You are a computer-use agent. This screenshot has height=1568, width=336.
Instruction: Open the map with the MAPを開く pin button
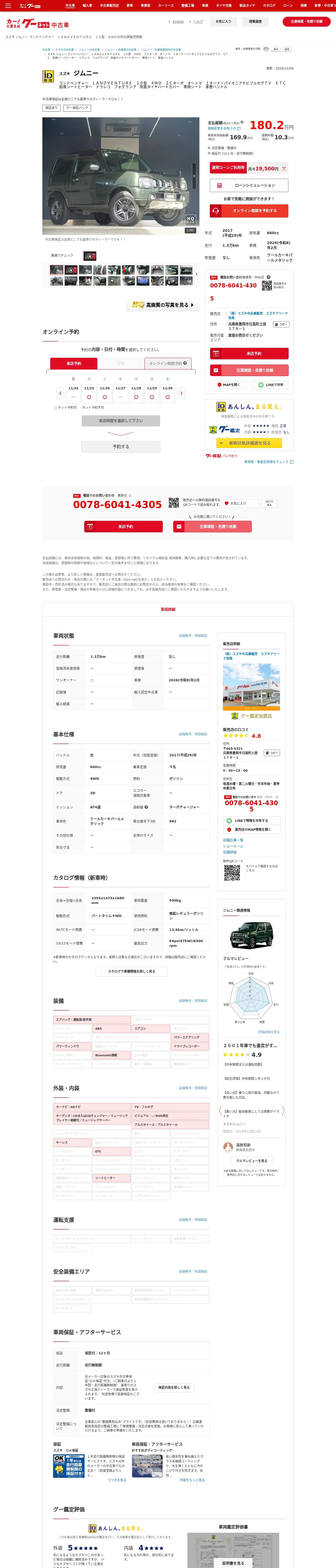tap(228, 385)
